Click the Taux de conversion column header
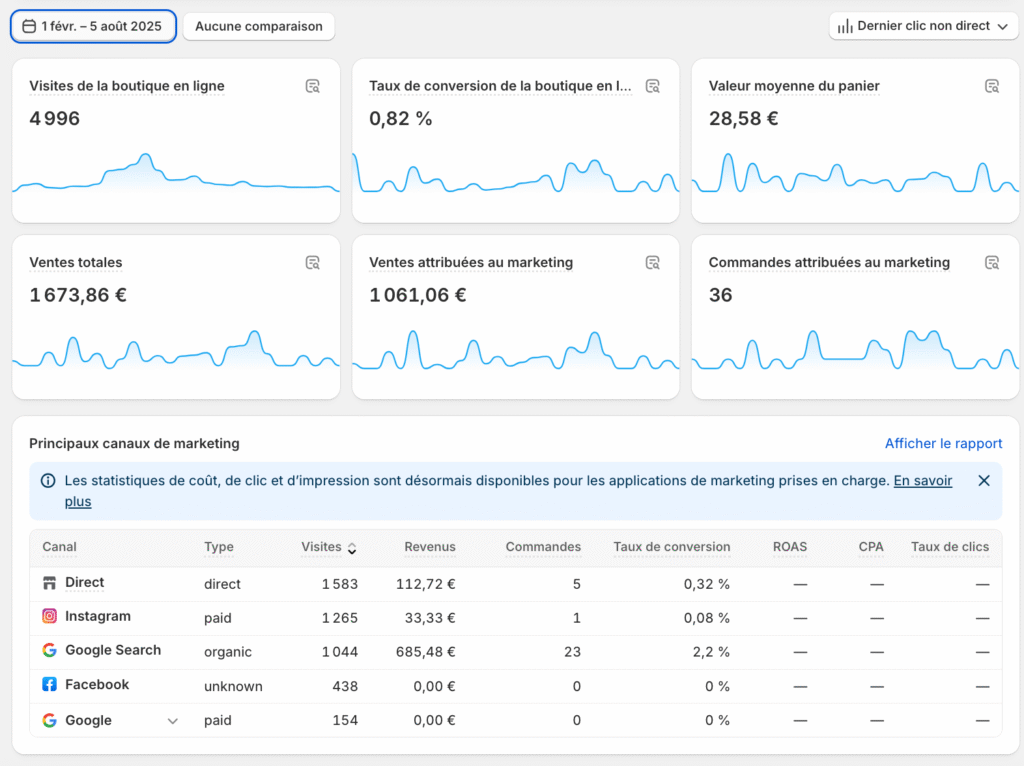Viewport: 1024px width, 766px height. (671, 547)
